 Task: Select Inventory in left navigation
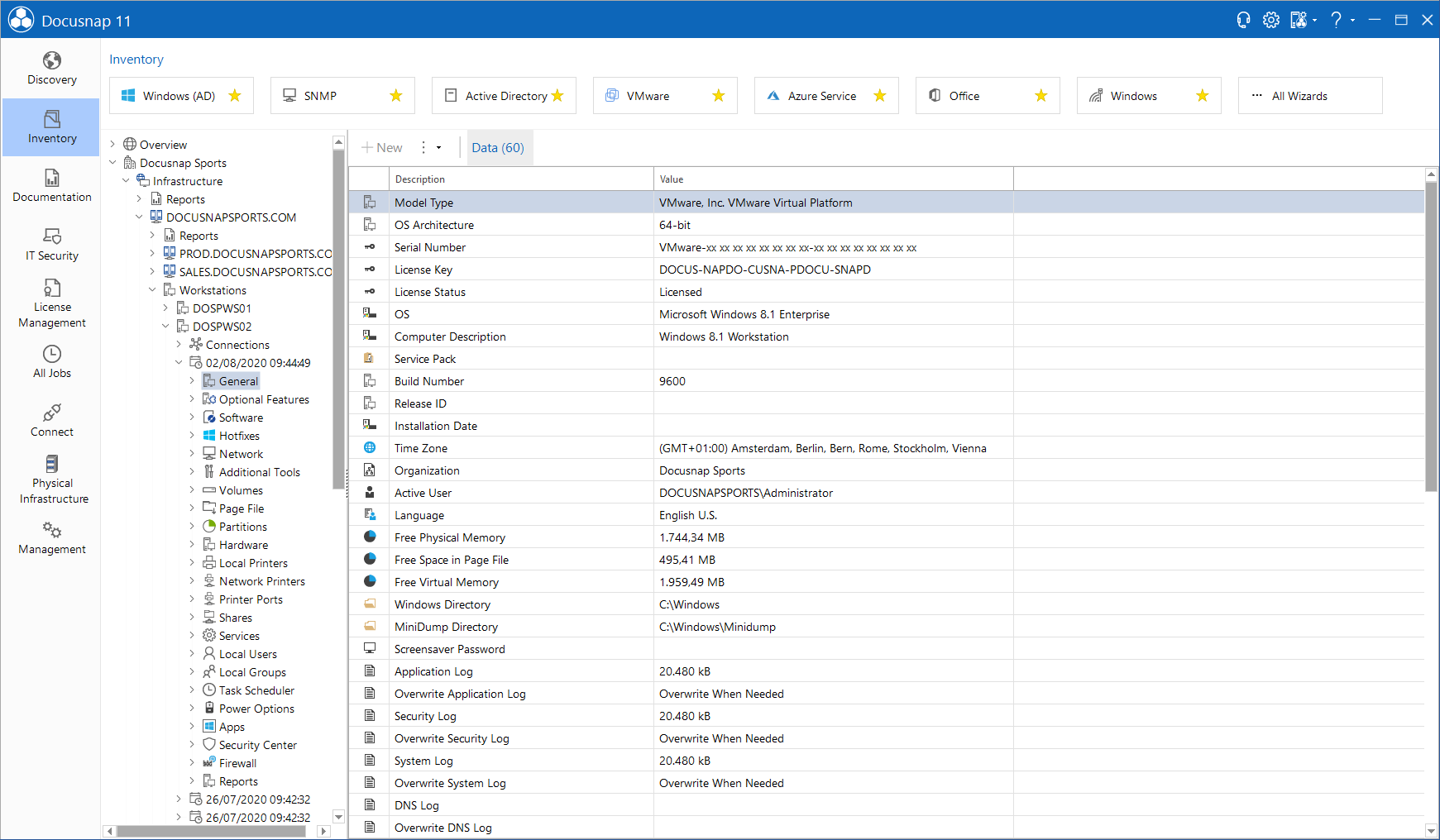point(51,127)
